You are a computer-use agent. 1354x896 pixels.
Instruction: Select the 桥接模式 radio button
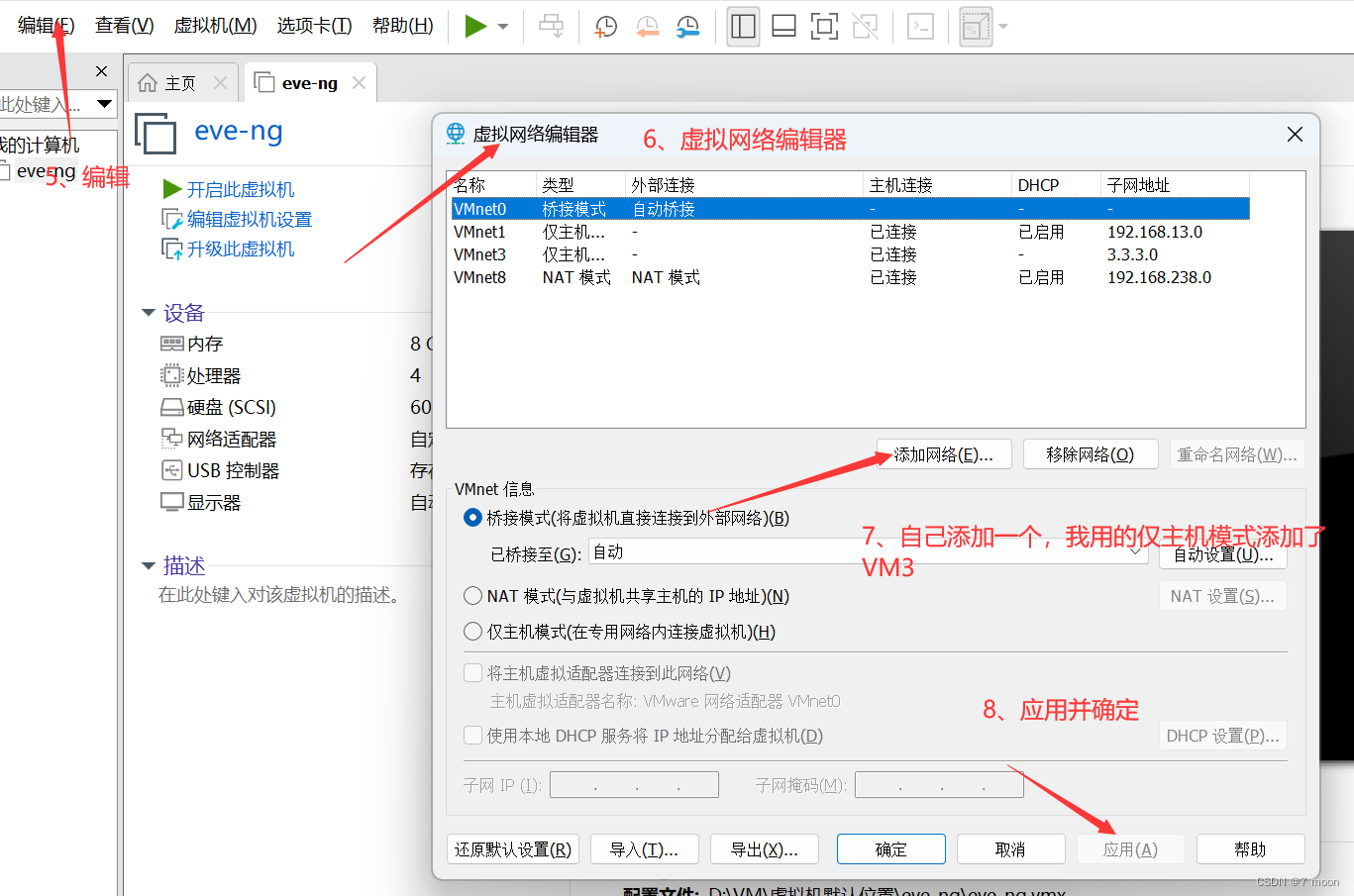pyautogui.click(x=473, y=518)
